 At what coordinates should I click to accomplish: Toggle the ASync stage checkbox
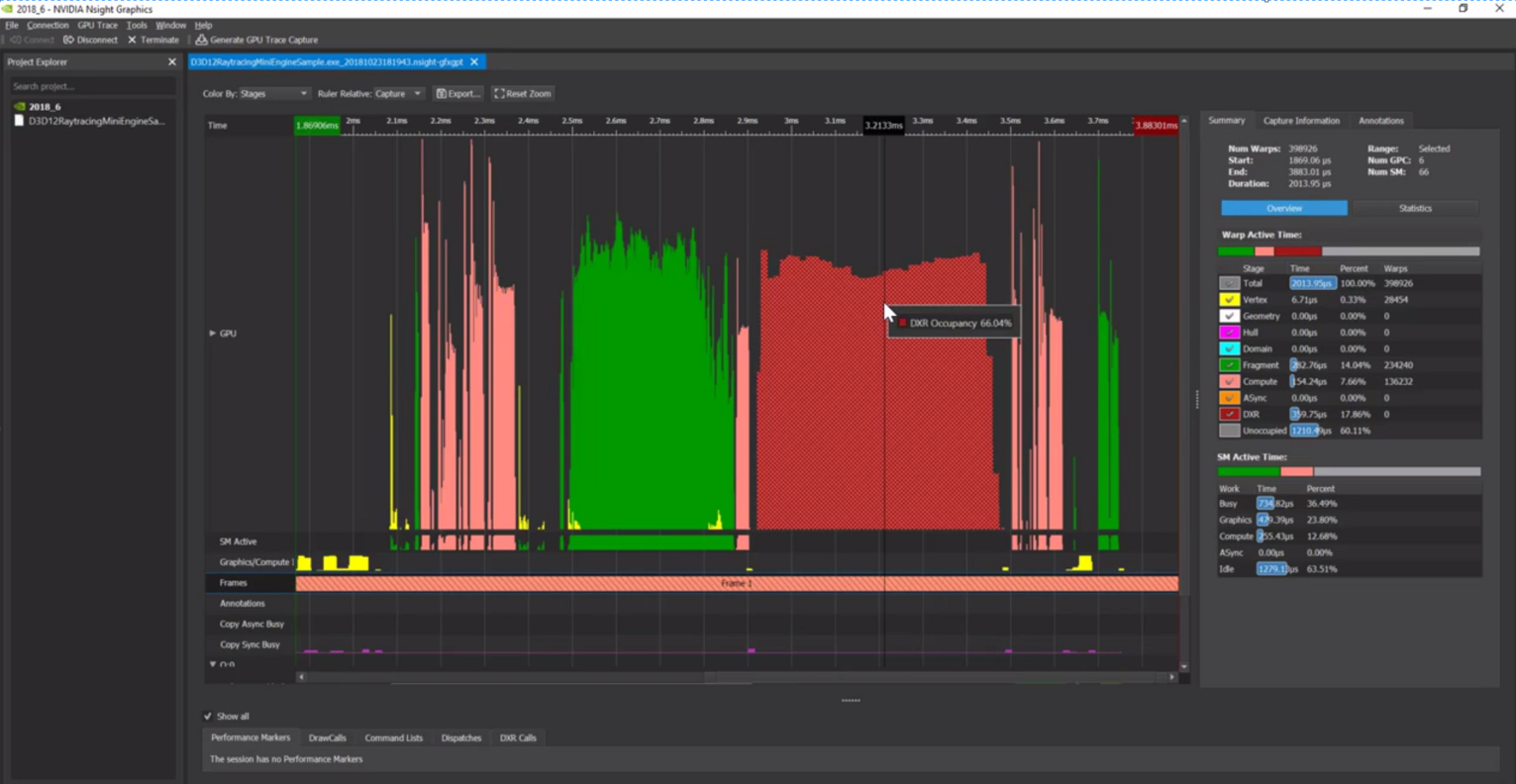pos(1229,398)
